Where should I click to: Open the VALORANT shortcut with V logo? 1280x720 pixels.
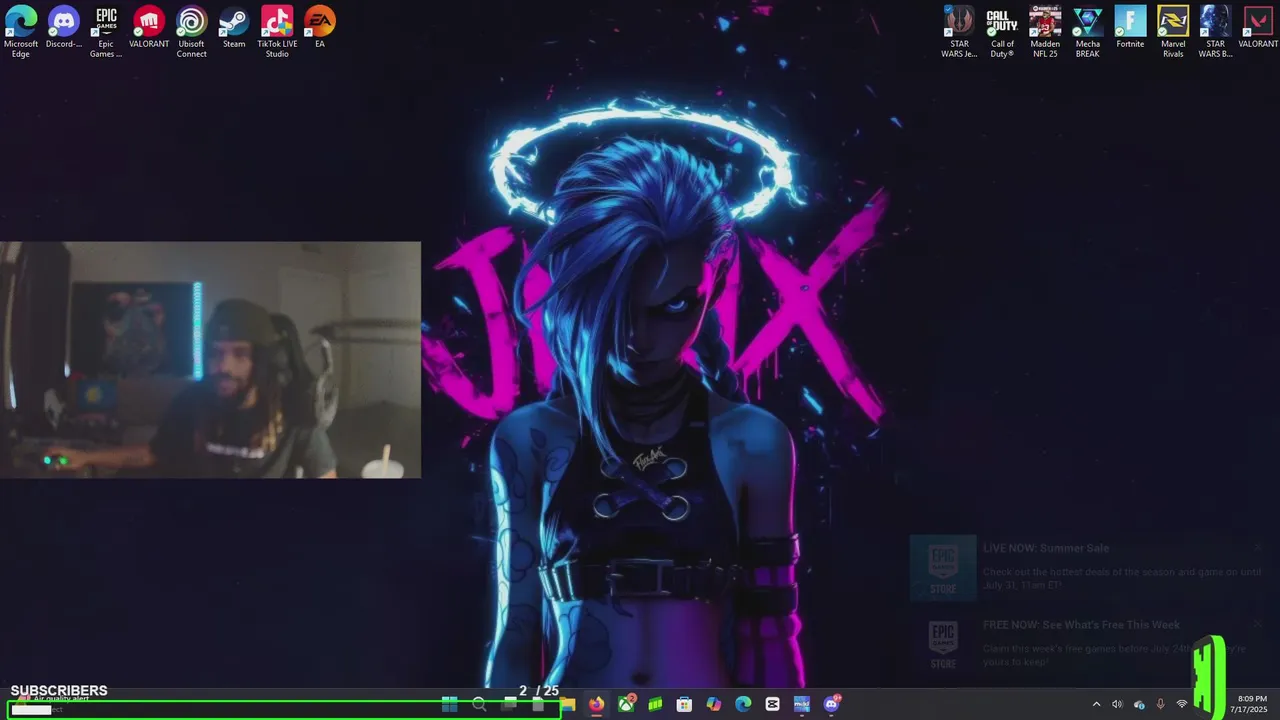click(1258, 28)
